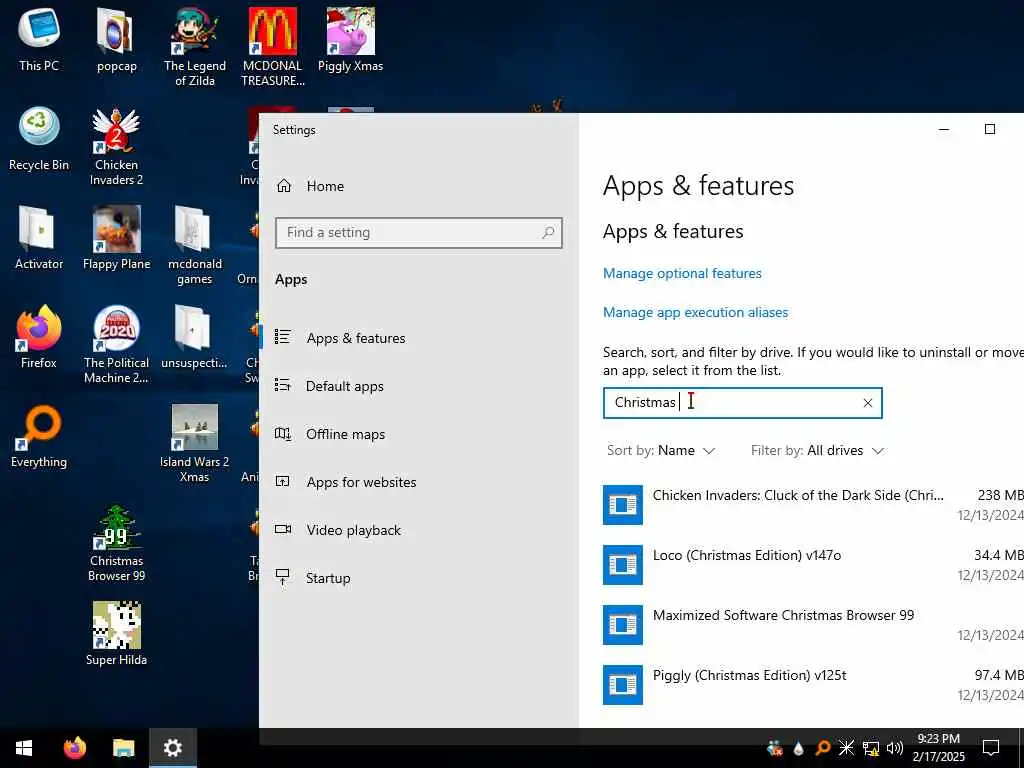Open Manage app execution aliases link
The width and height of the screenshot is (1024, 768).
695,312
